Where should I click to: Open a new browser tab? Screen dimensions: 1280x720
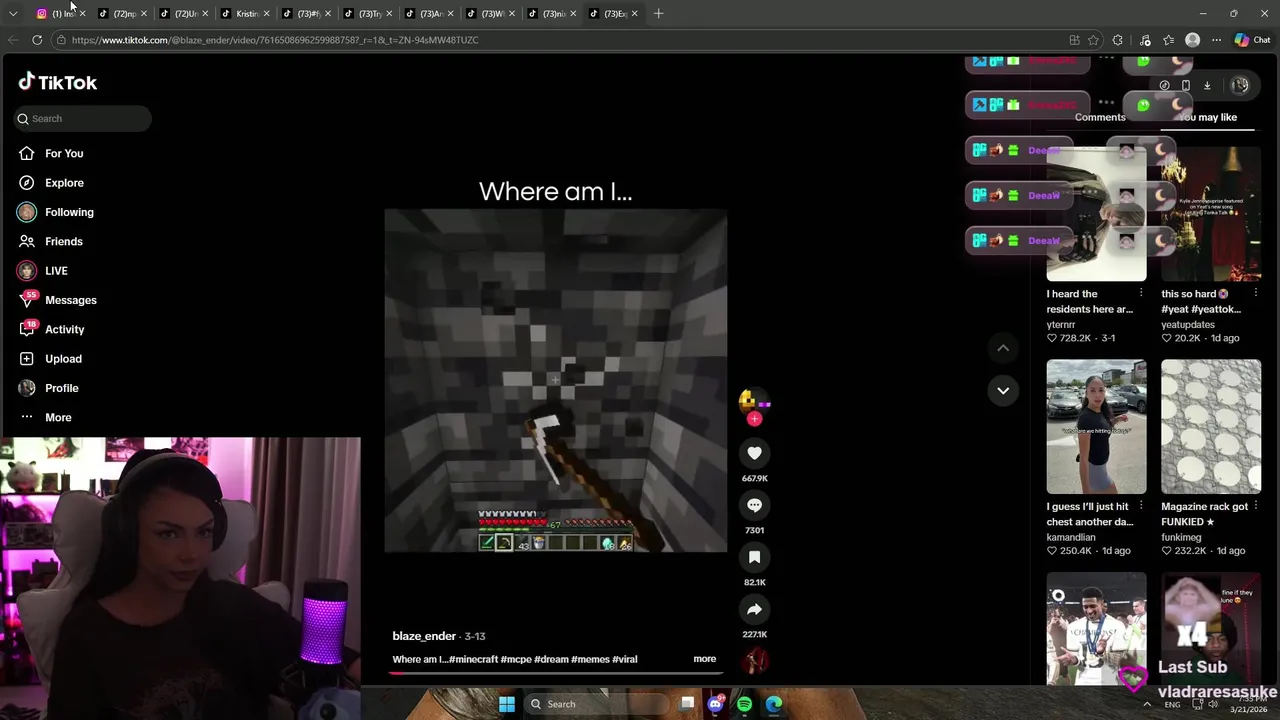(658, 14)
